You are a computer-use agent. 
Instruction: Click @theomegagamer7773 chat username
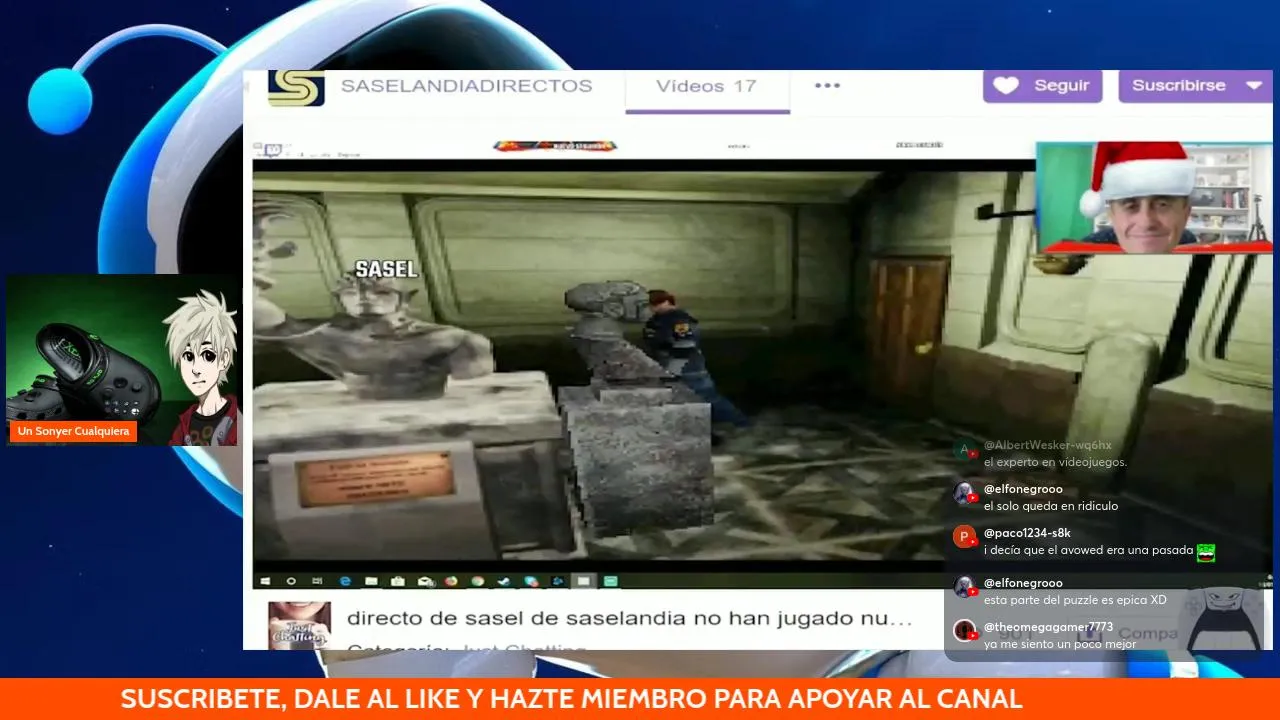pos(1048,627)
